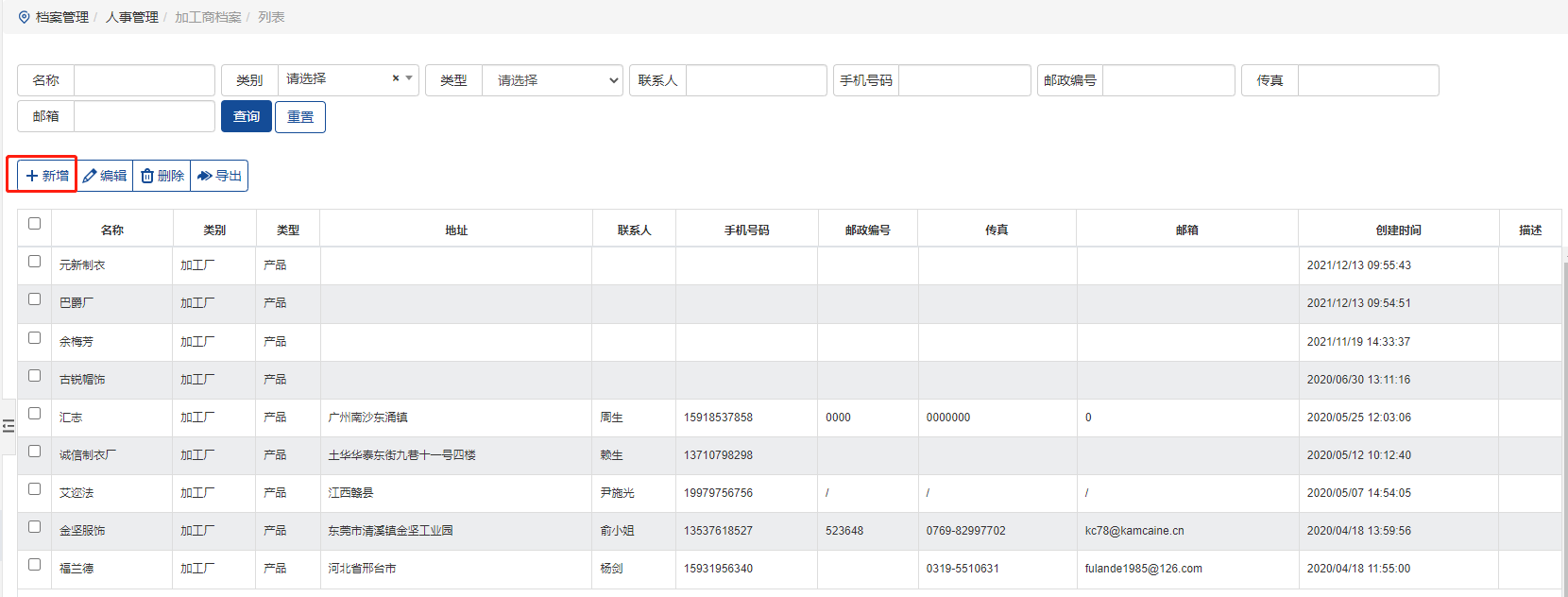Clear the 类别 selection with x icon
The width and height of the screenshot is (1568, 597).
(396, 78)
